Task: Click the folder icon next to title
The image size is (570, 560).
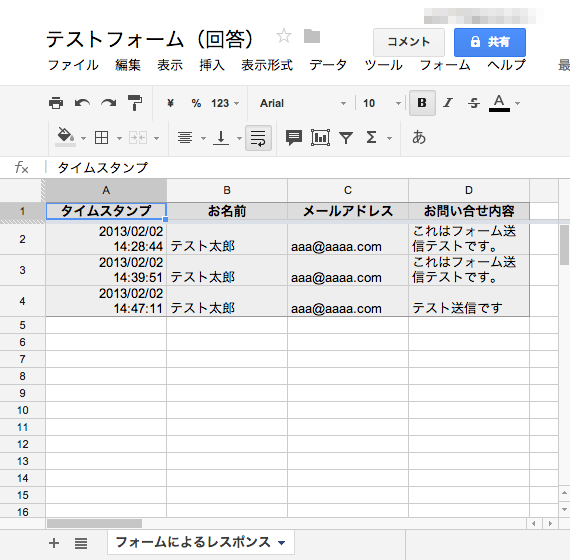Action: [x=312, y=36]
